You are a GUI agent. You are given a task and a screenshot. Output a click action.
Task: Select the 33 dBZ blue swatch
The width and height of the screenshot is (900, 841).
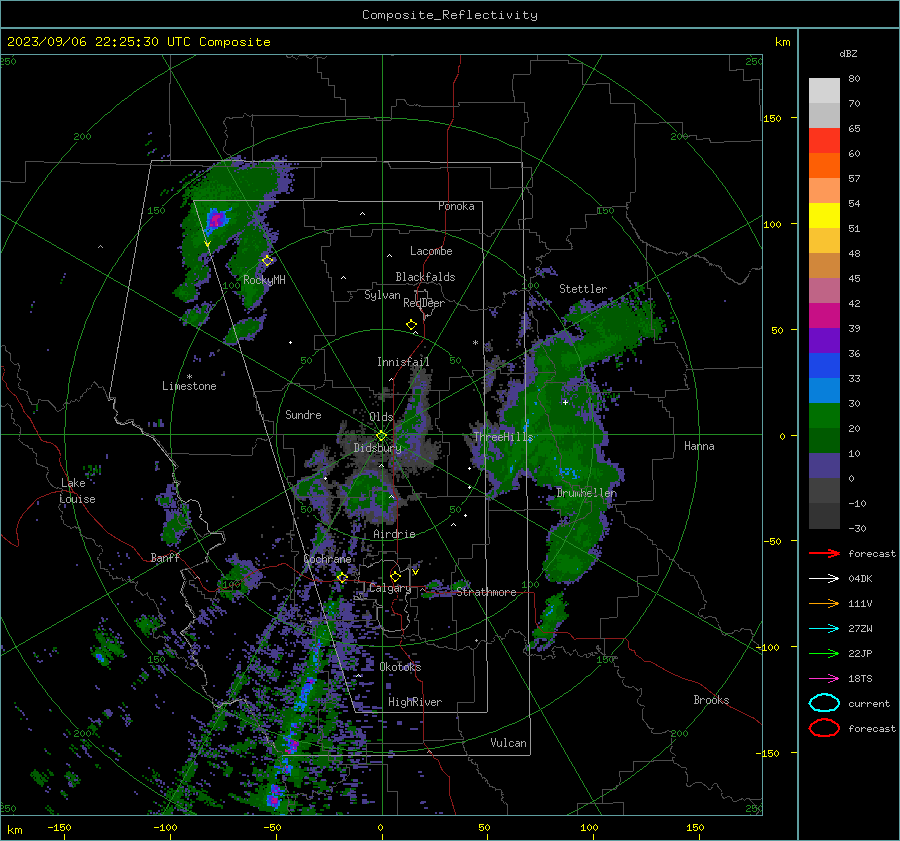824,365
